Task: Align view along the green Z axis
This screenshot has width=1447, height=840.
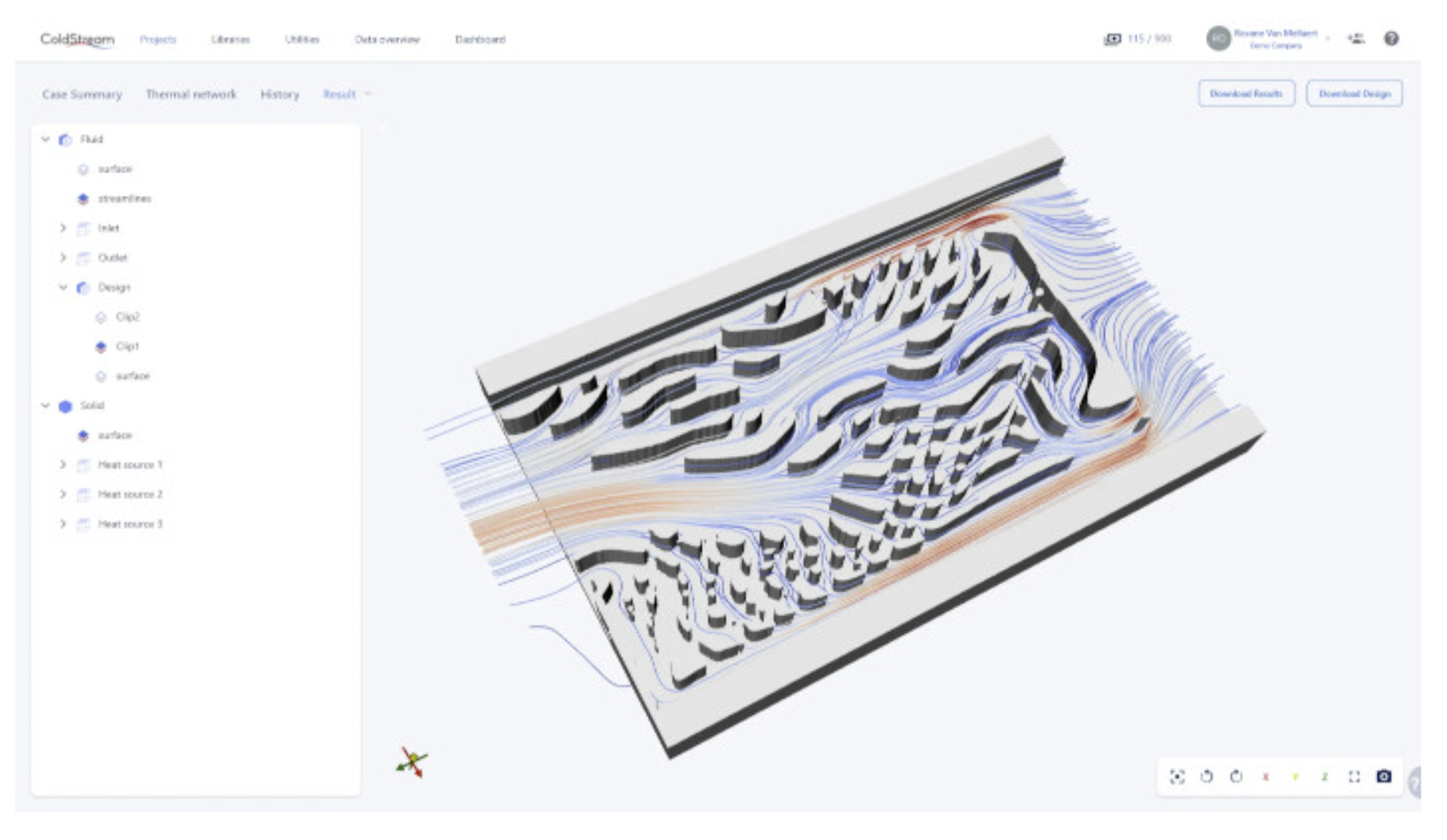Action: [1324, 777]
